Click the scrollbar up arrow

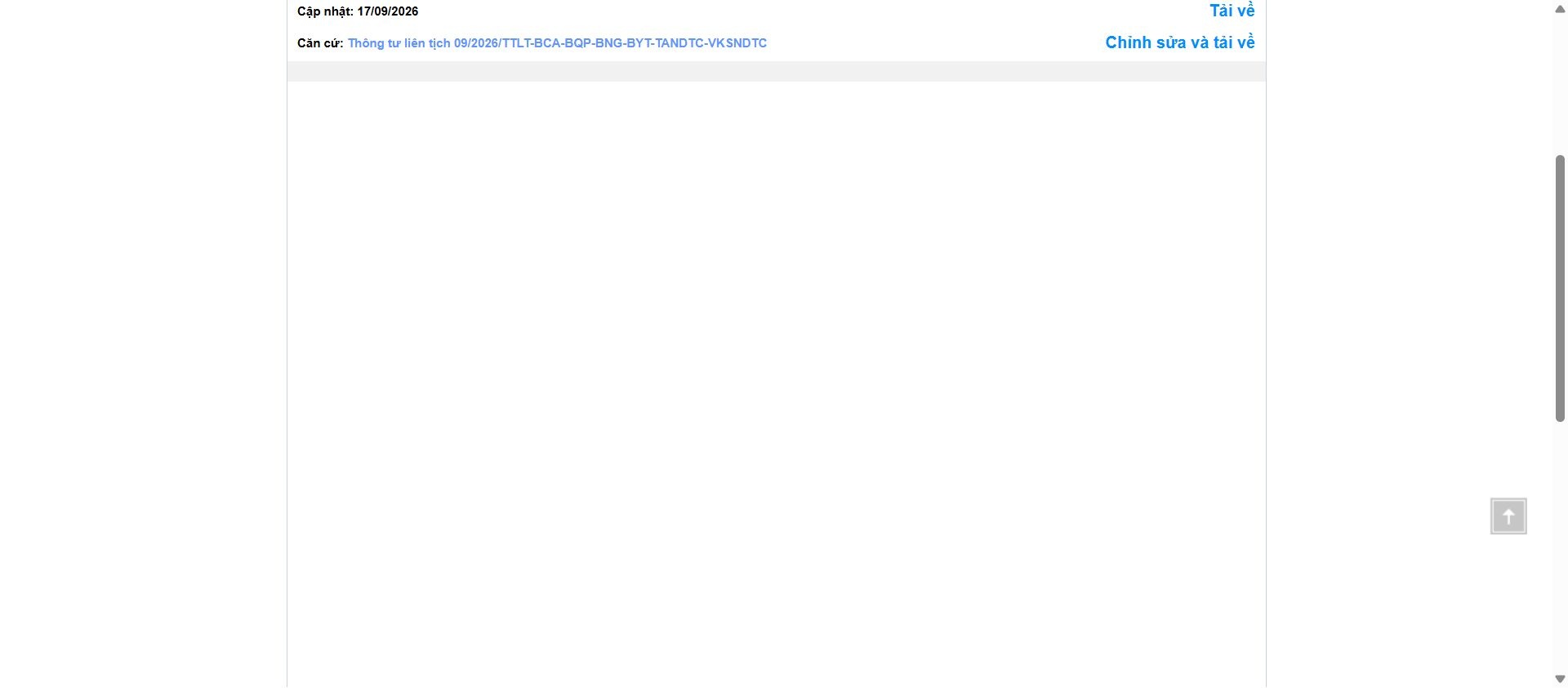(x=1560, y=10)
